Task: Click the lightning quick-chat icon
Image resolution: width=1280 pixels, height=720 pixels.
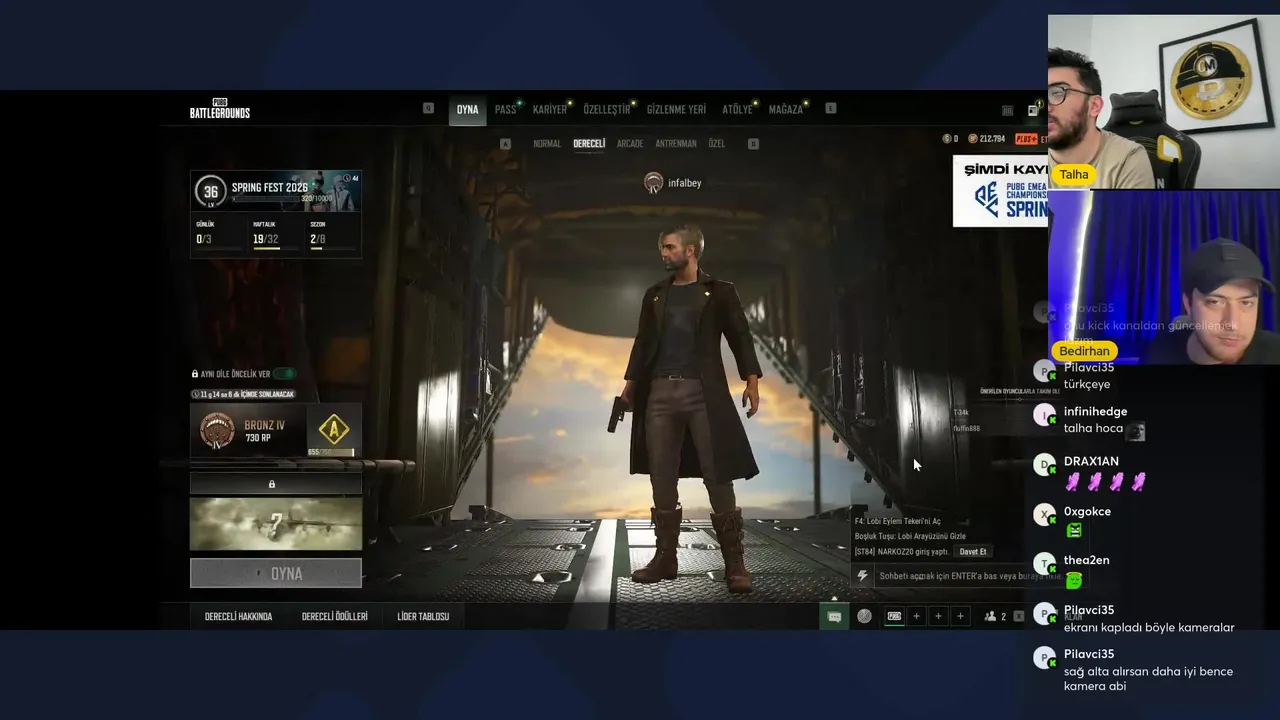Action: pyautogui.click(x=862, y=576)
